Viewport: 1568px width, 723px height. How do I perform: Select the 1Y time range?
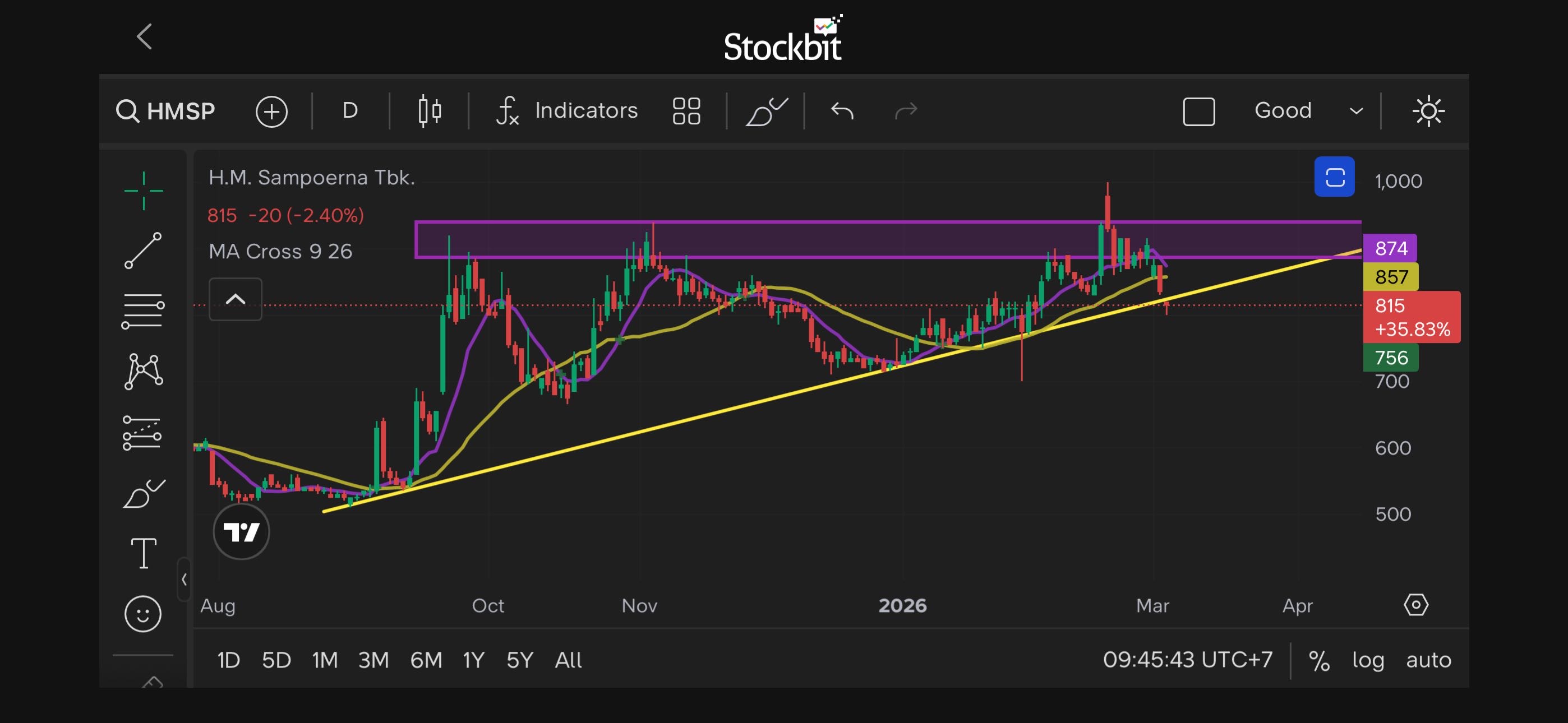coord(473,660)
